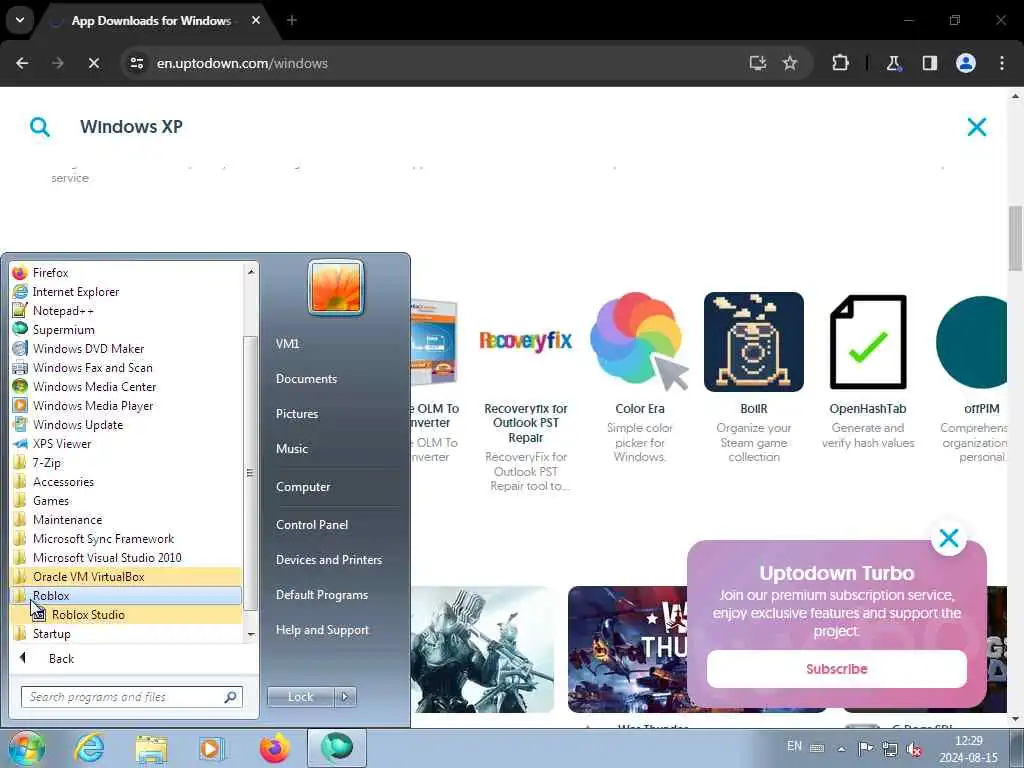This screenshot has width=1024, height=768.
Task: Dismiss the Uptodown Turbo popup
Action: click(949, 538)
